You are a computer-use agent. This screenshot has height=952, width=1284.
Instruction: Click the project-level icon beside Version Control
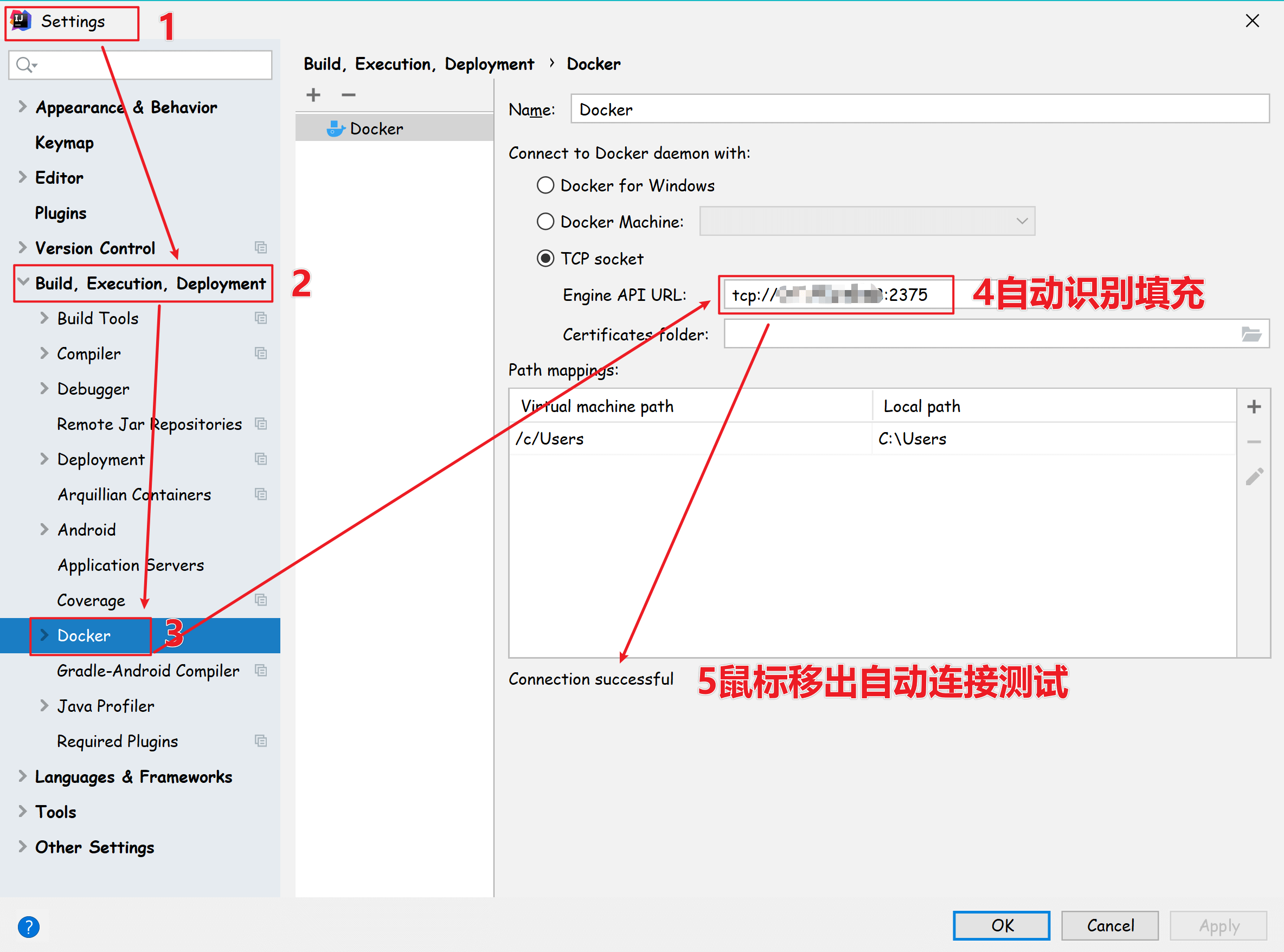[260, 248]
